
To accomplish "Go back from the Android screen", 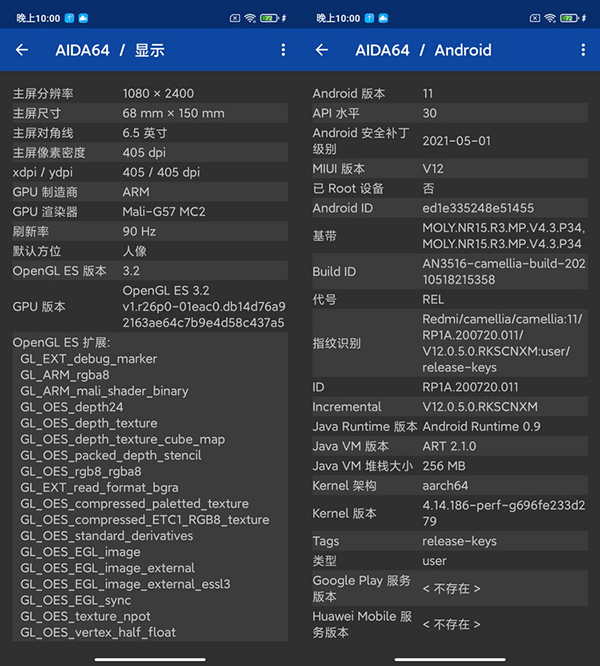I will click(x=322, y=50).
